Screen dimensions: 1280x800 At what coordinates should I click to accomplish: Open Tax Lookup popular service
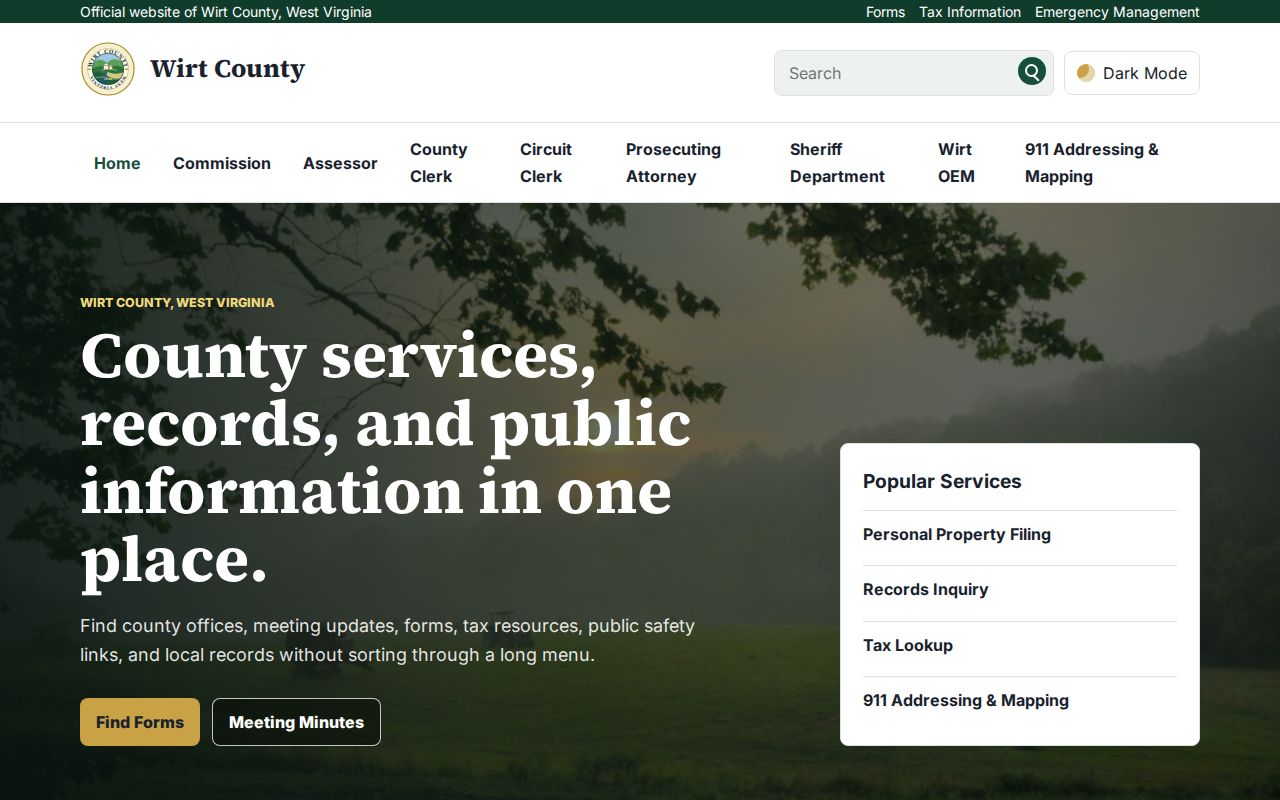[x=1020, y=646]
